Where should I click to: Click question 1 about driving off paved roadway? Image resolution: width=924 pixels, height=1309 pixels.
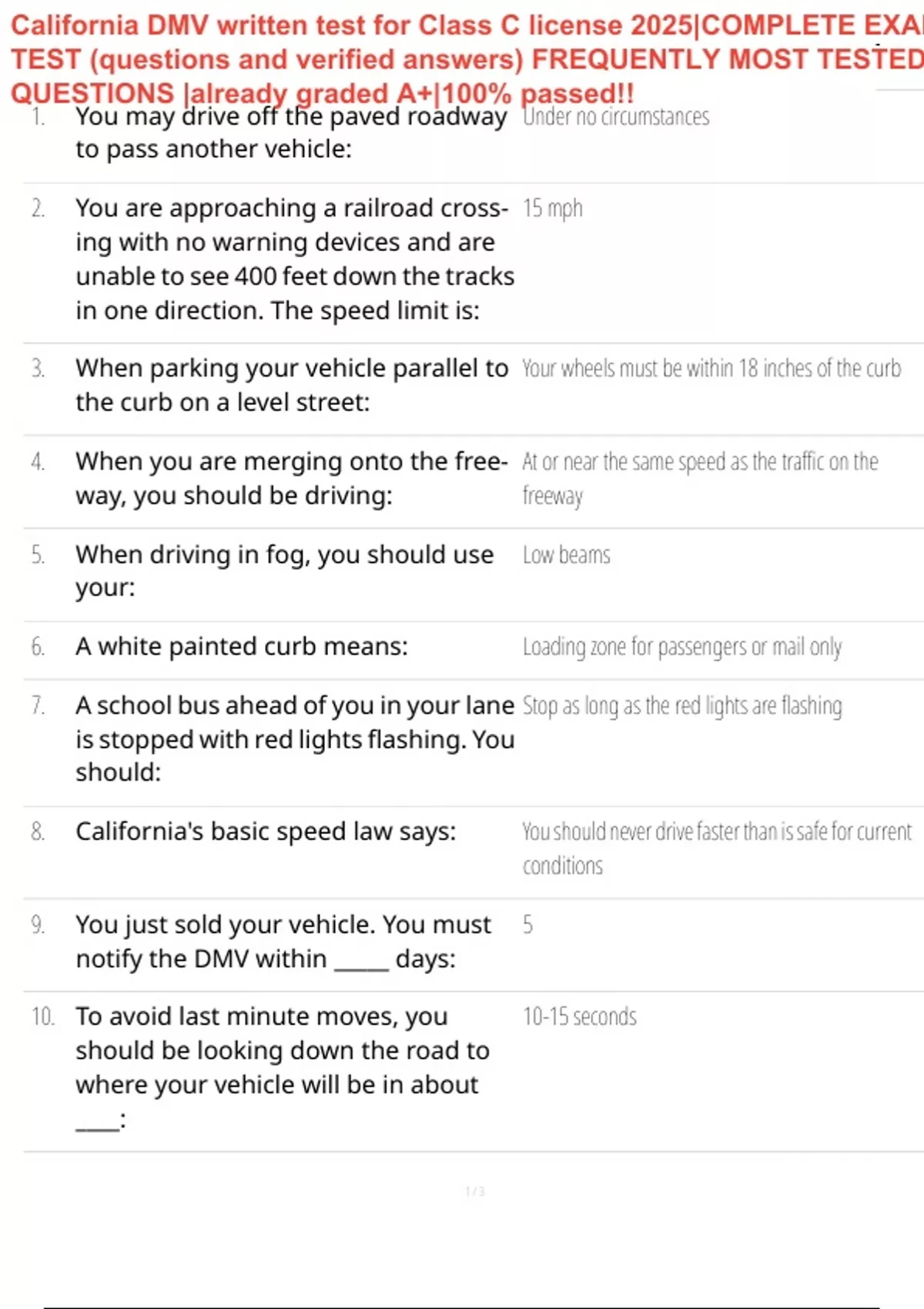click(291, 132)
